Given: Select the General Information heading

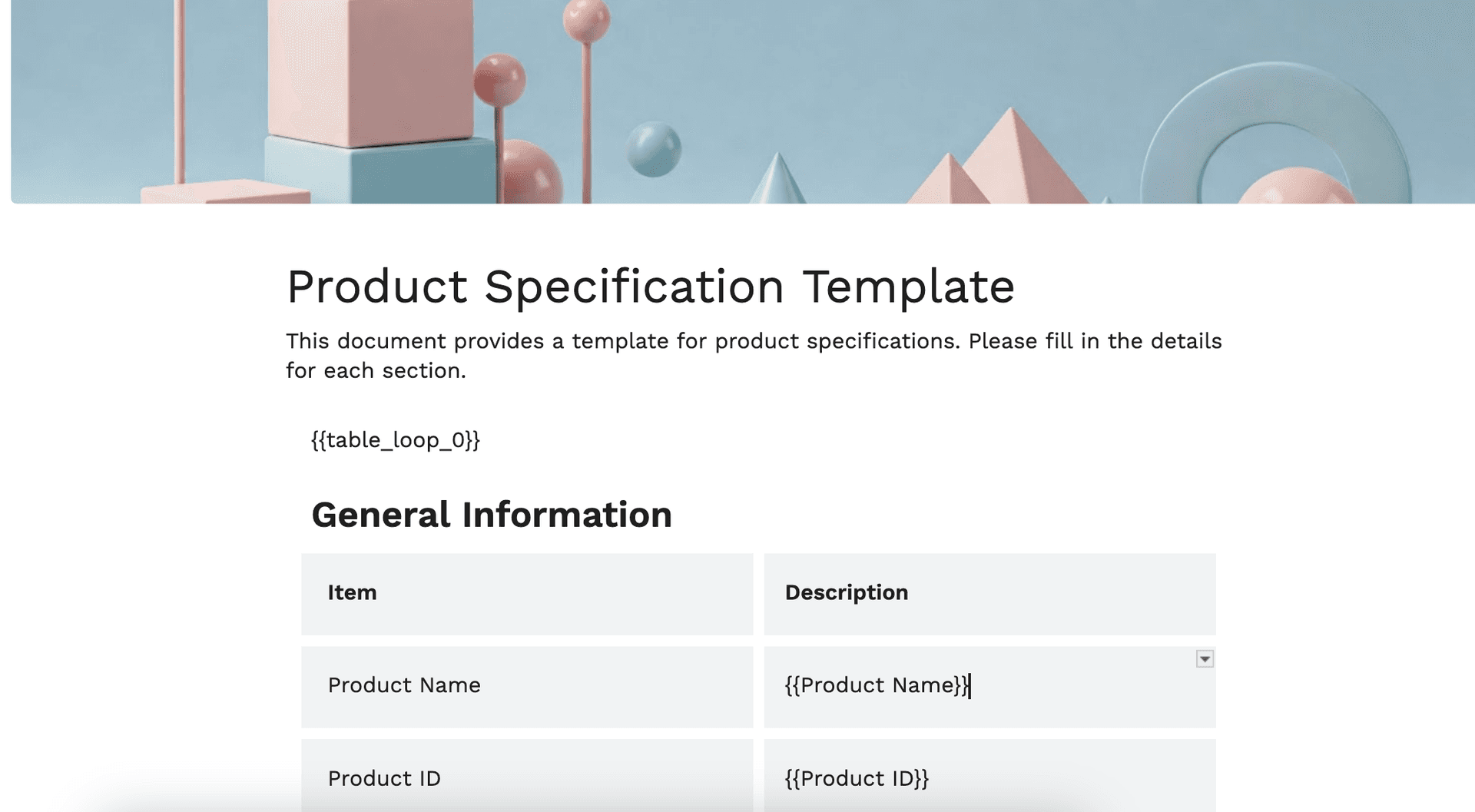Looking at the screenshot, I should pos(491,515).
